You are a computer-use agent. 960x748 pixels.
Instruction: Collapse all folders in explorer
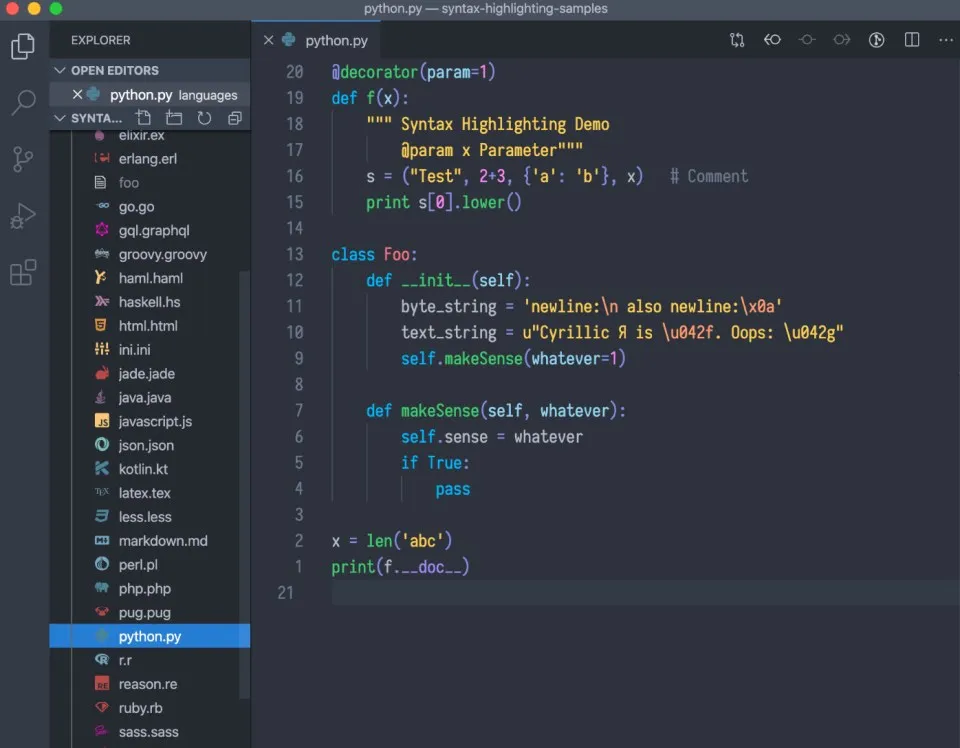click(x=234, y=118)
